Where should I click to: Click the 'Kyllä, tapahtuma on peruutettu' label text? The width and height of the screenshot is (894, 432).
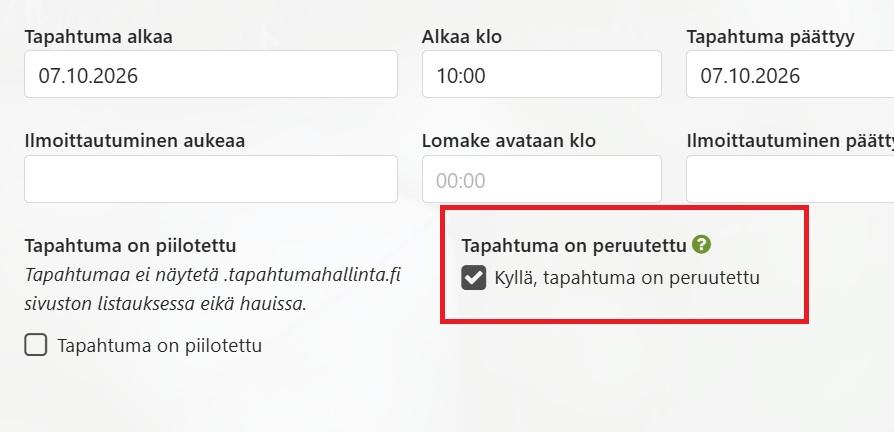click(x=627, y=278)
